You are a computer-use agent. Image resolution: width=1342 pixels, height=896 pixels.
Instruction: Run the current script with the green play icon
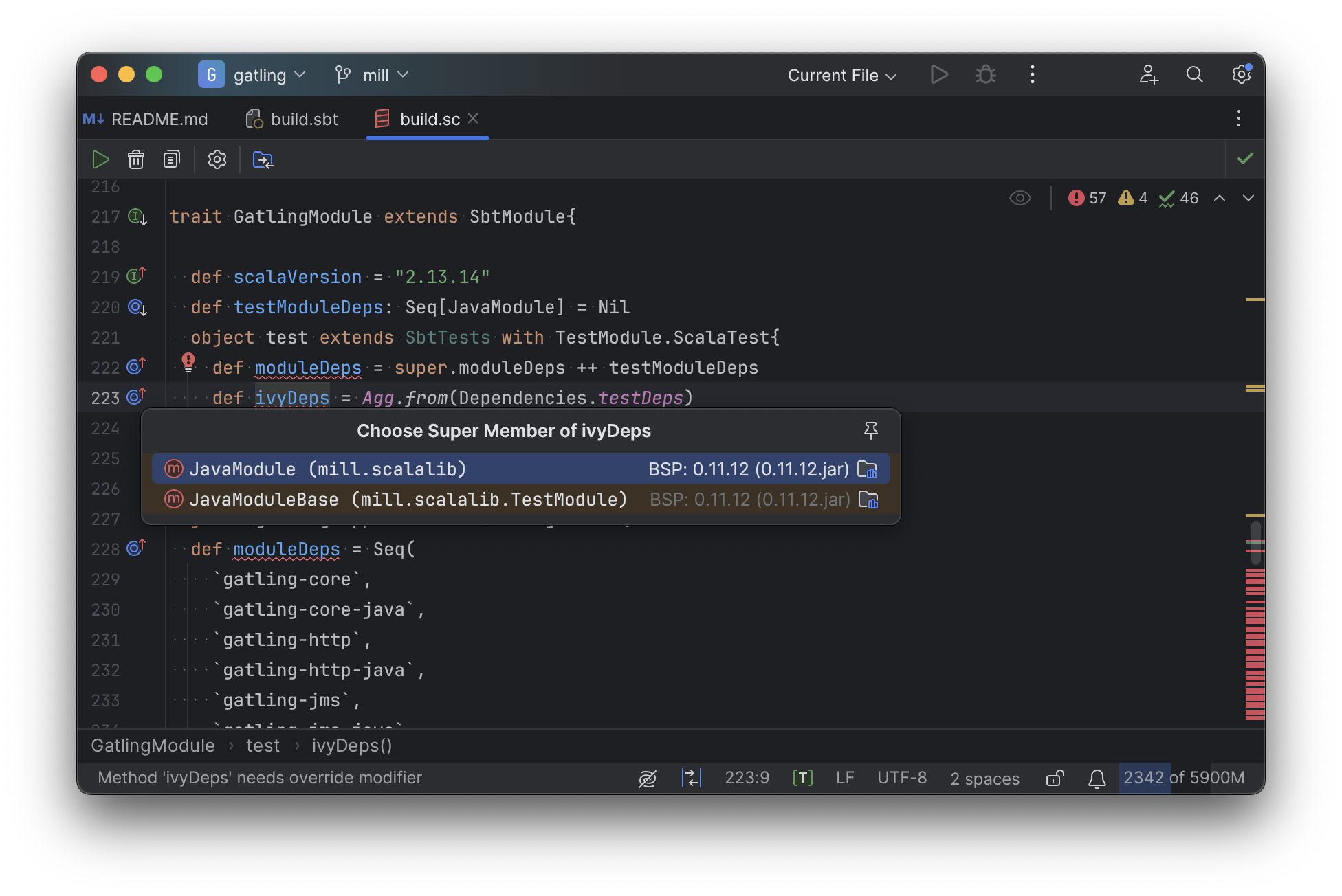pos(100,159)
